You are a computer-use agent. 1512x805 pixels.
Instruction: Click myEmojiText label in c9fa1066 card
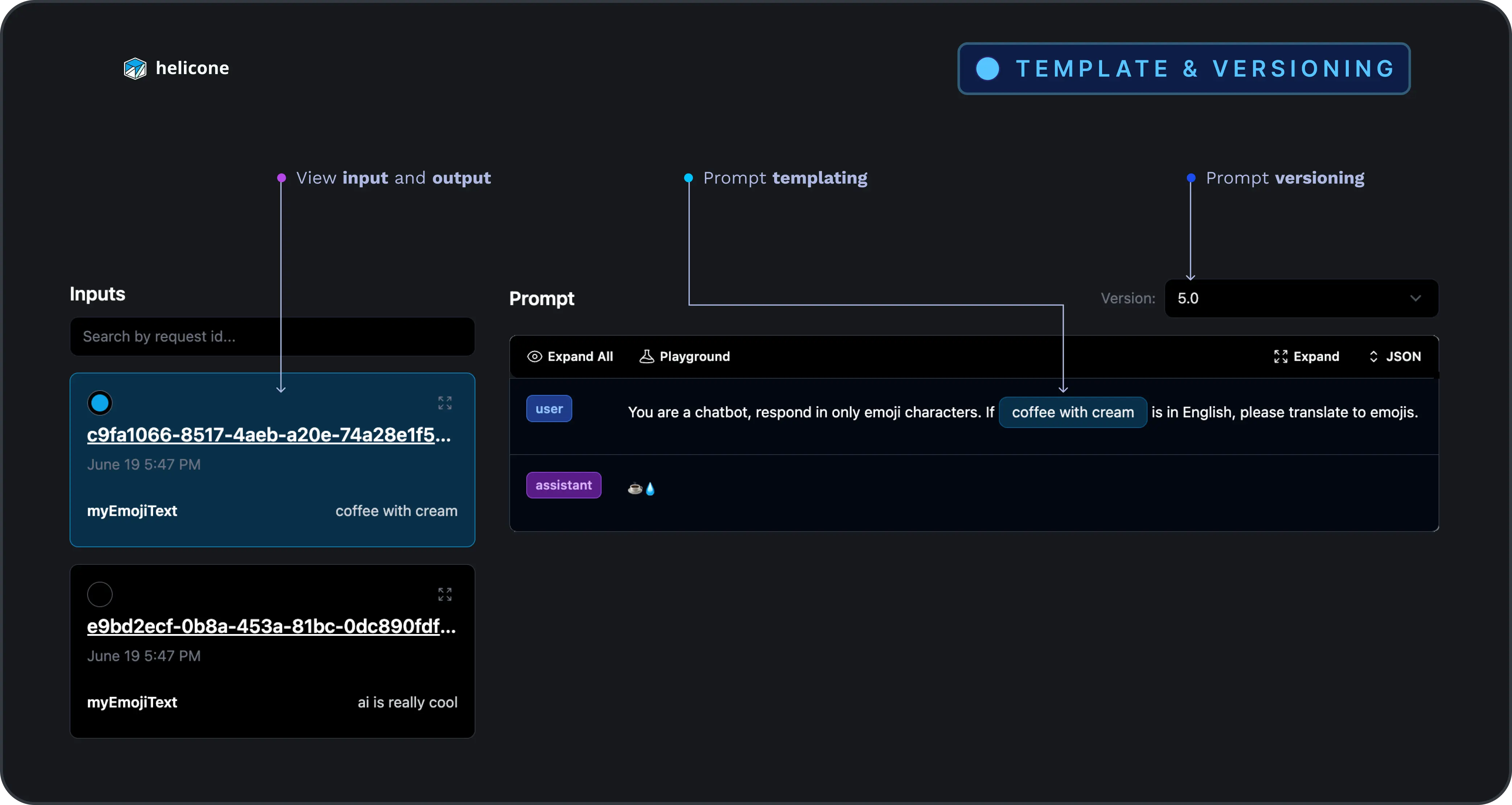[132, 511]
